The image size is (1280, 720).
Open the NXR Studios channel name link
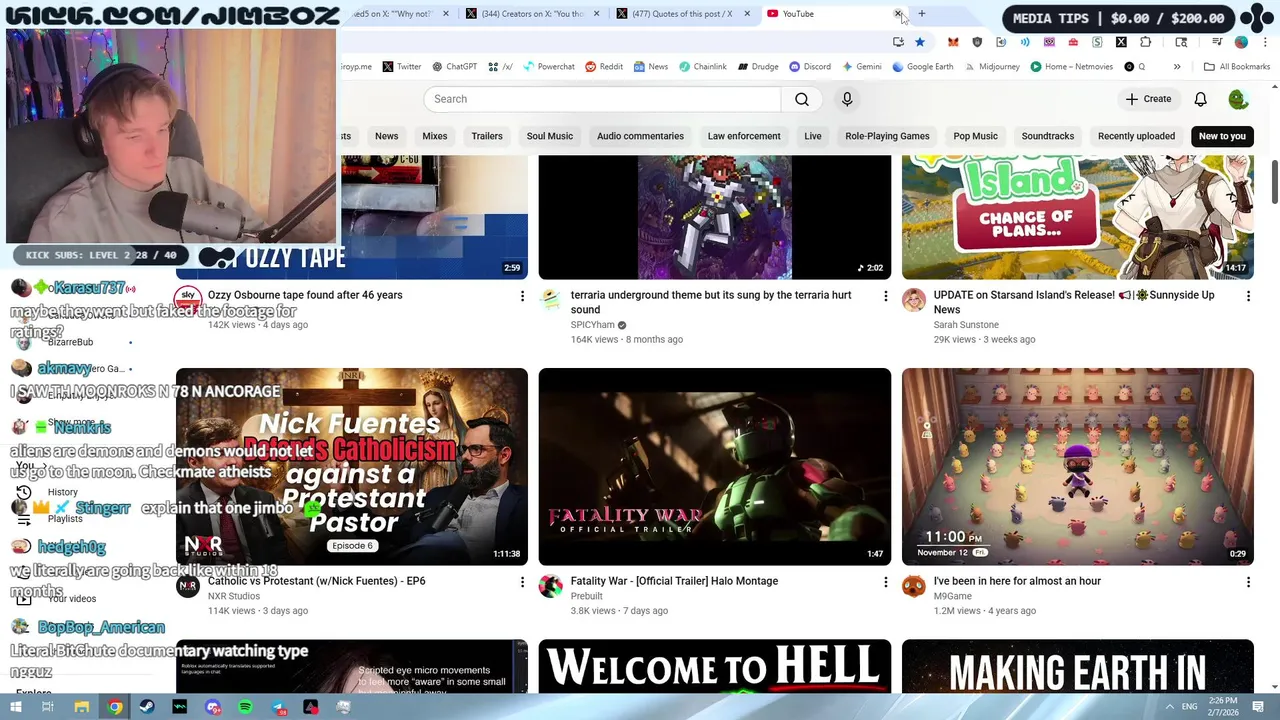234,596
